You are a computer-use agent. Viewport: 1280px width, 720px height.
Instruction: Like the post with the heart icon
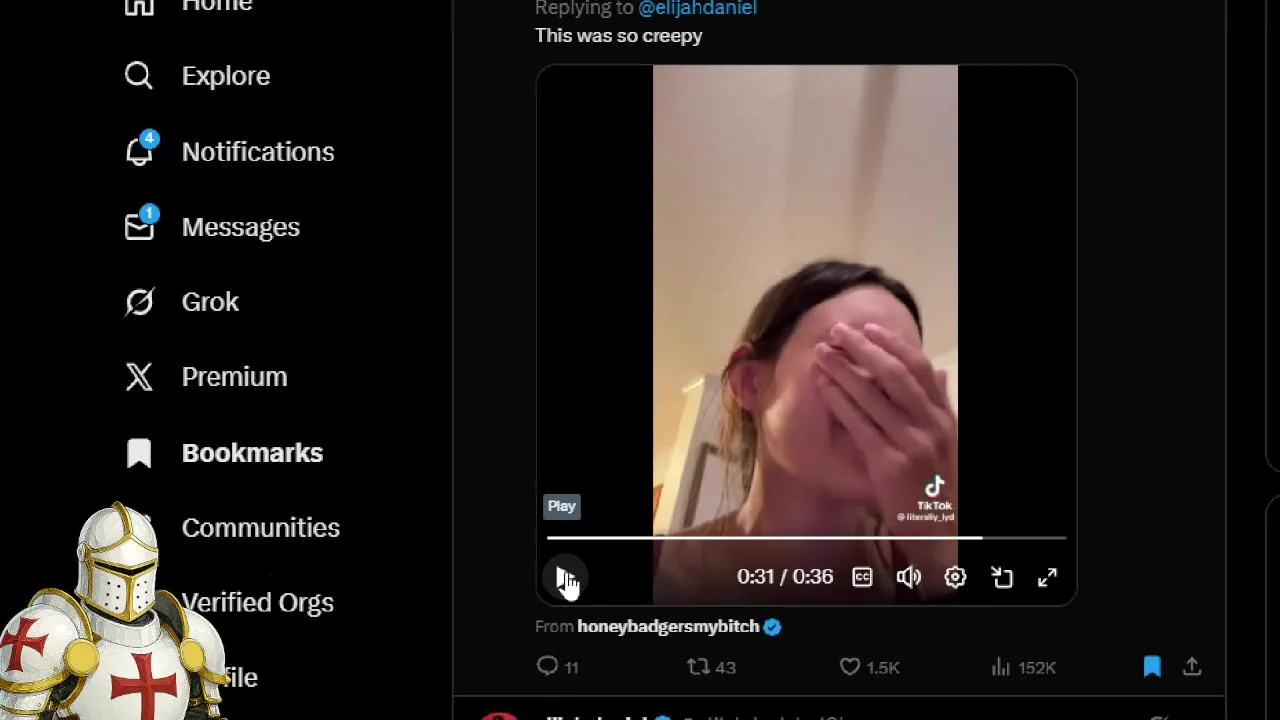pyautogui.click(x=868, y=667)
